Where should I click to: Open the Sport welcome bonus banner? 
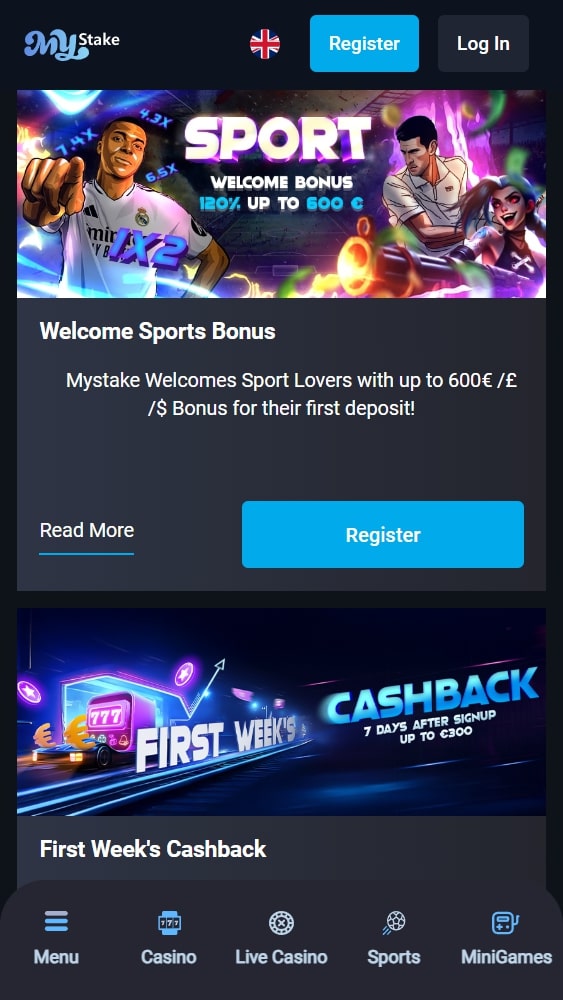click(x=281, y=194)
